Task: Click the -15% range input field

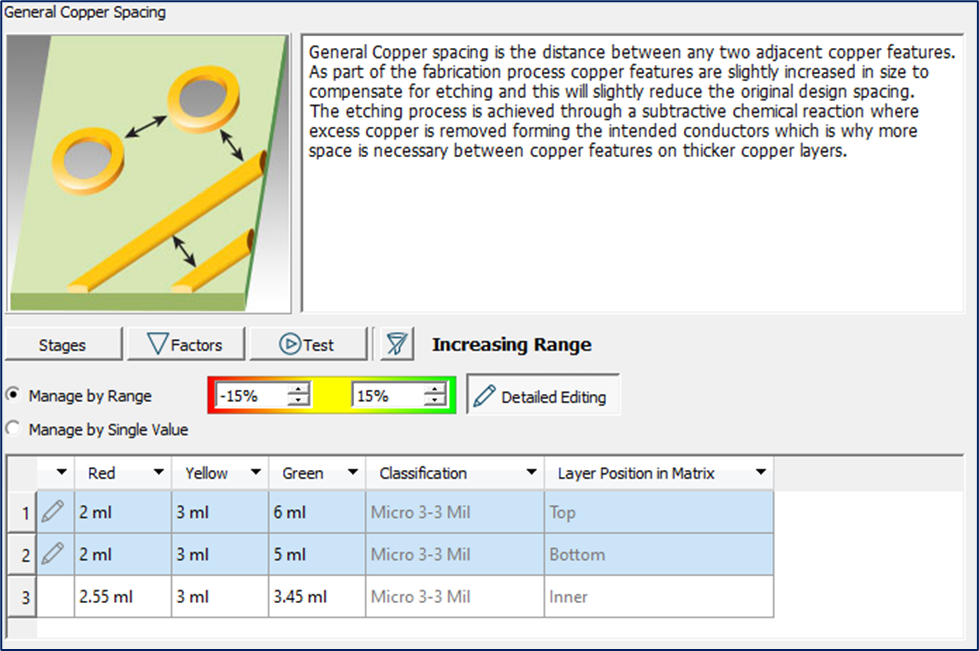Action: point(250,396)
